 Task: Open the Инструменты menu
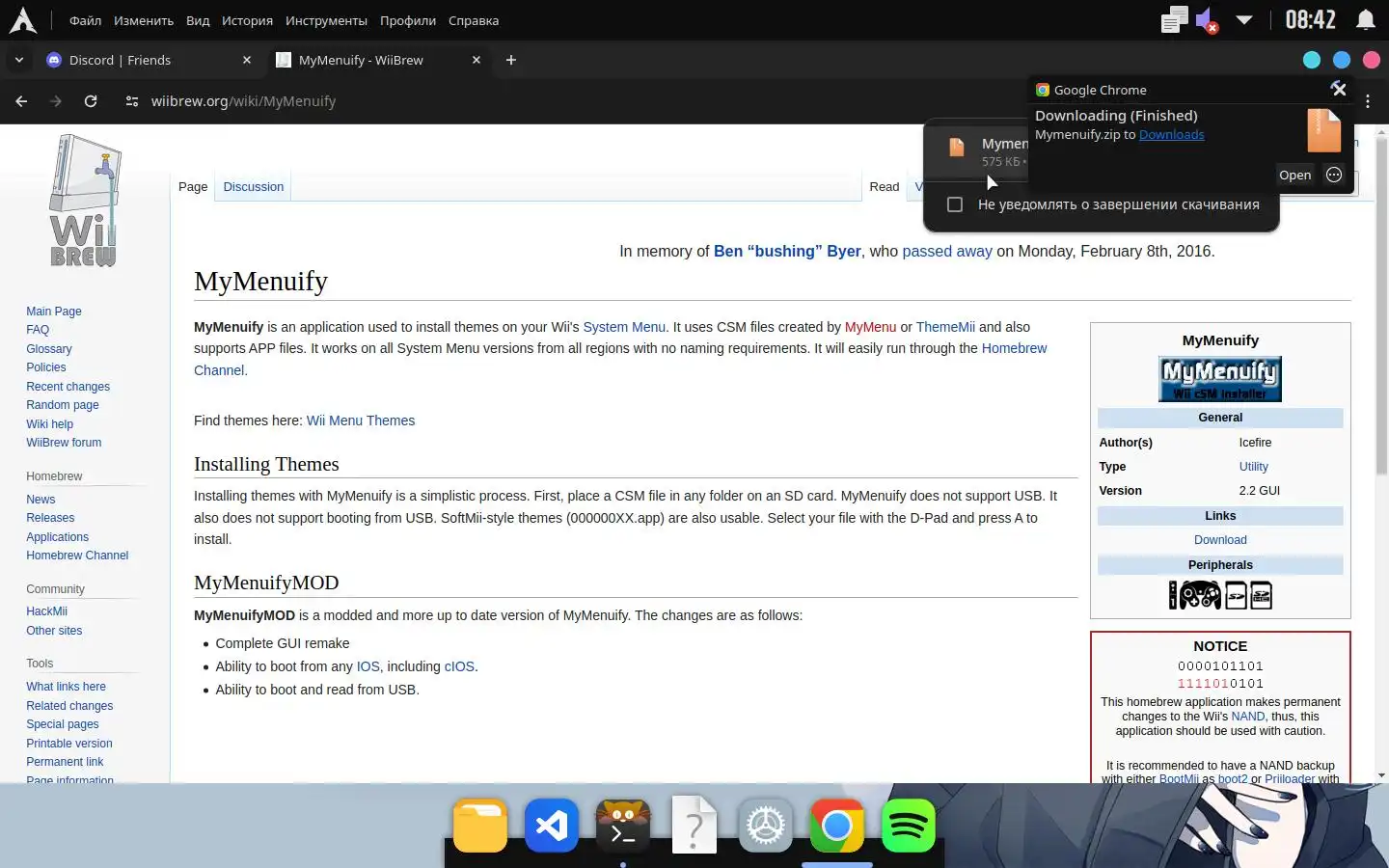(326, 20)
